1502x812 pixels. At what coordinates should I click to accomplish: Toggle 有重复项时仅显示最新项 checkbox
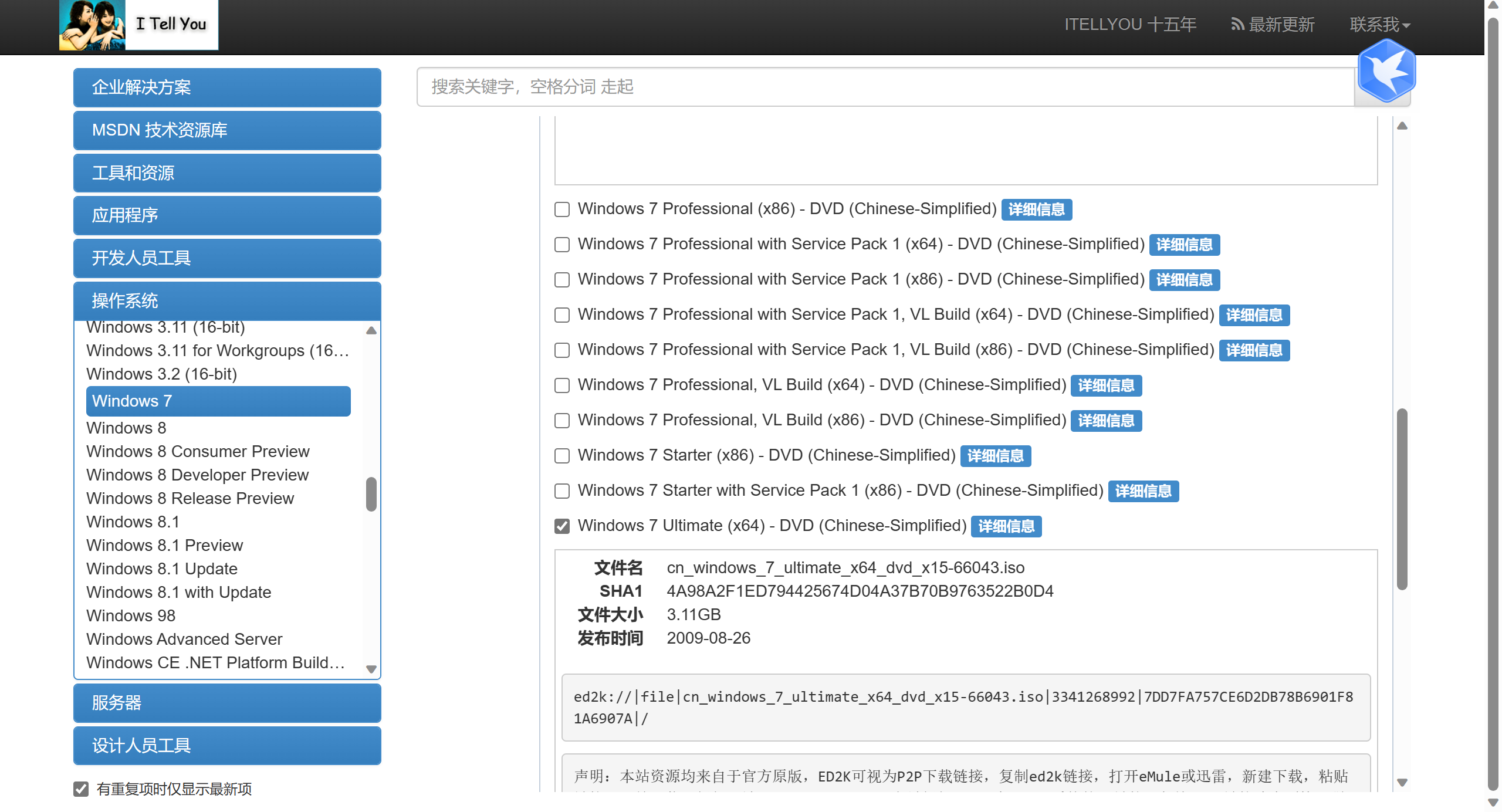coord(82,789)
